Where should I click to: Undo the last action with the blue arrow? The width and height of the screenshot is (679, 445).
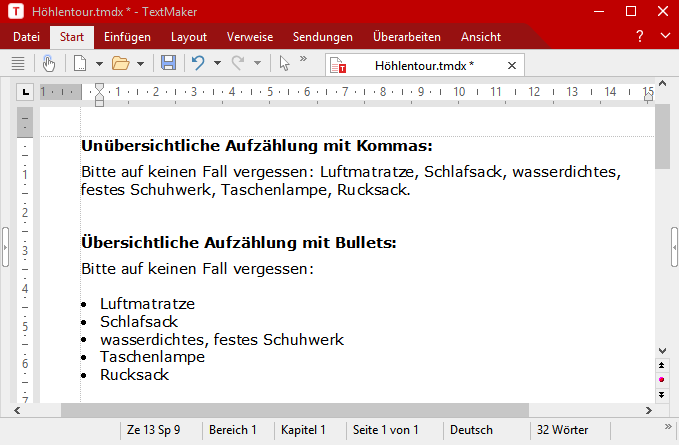(198, 63)
